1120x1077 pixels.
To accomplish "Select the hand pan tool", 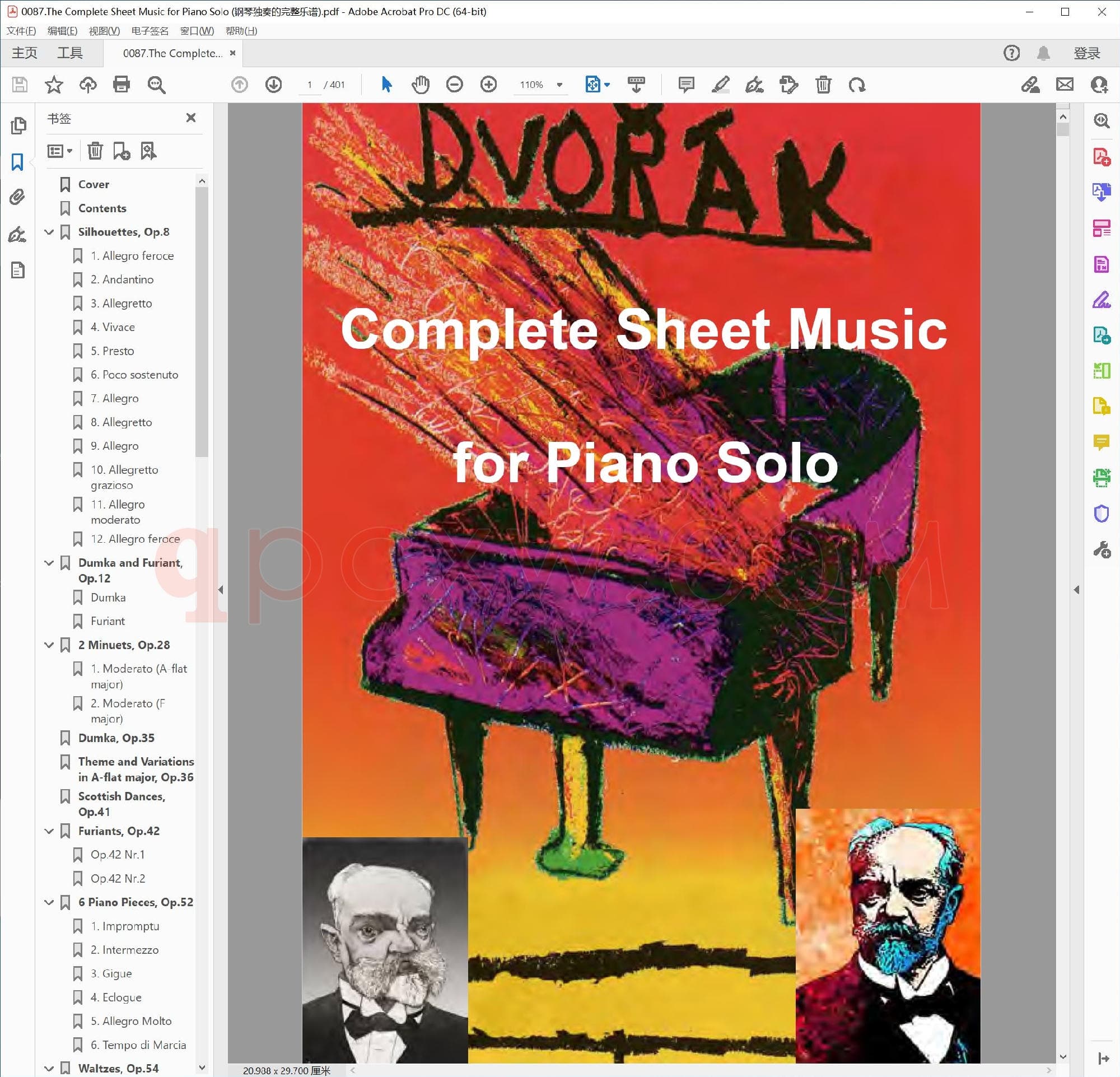I will (420, 85).
